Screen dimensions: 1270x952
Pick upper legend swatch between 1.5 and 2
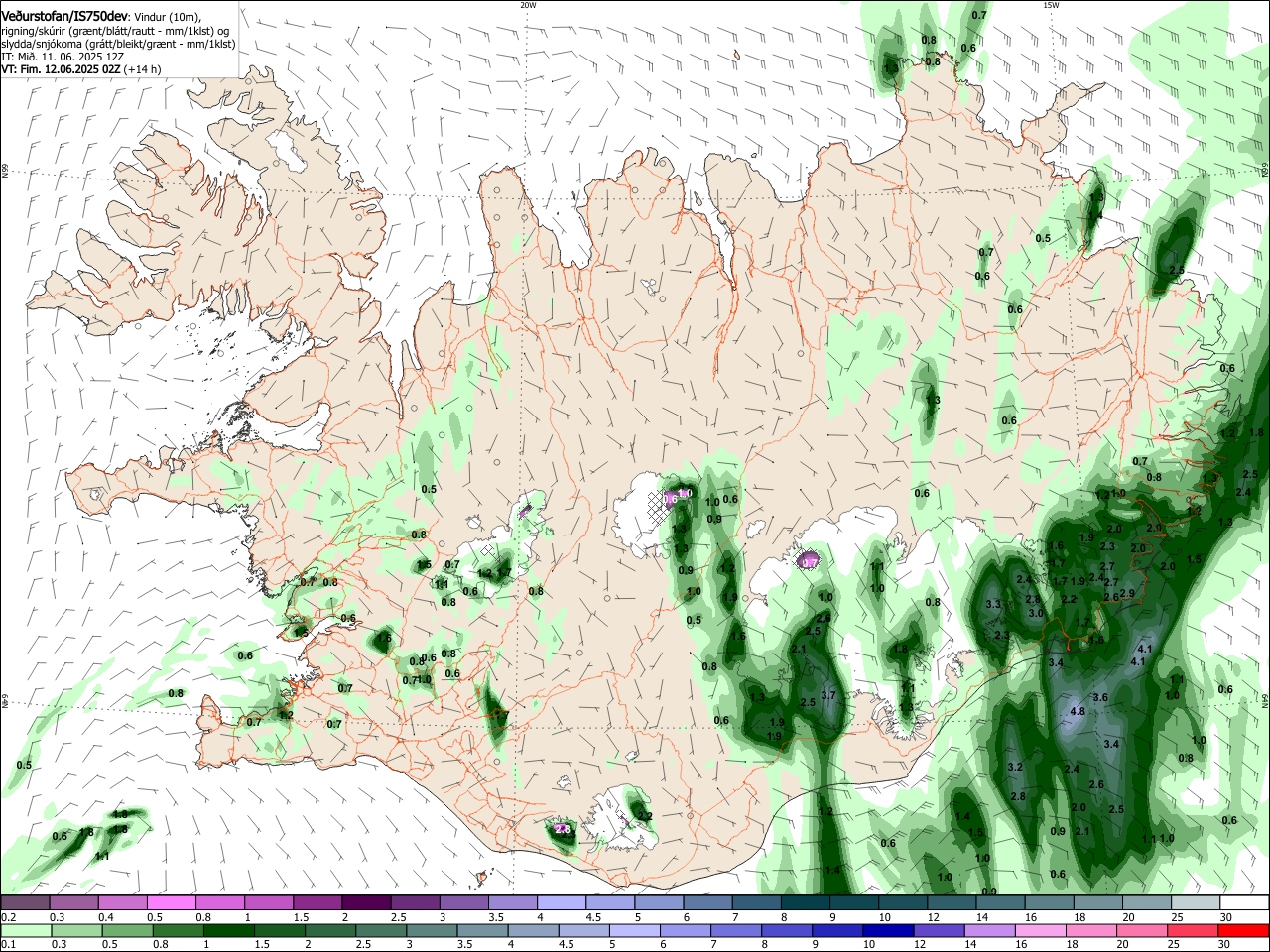pos(317,902)
